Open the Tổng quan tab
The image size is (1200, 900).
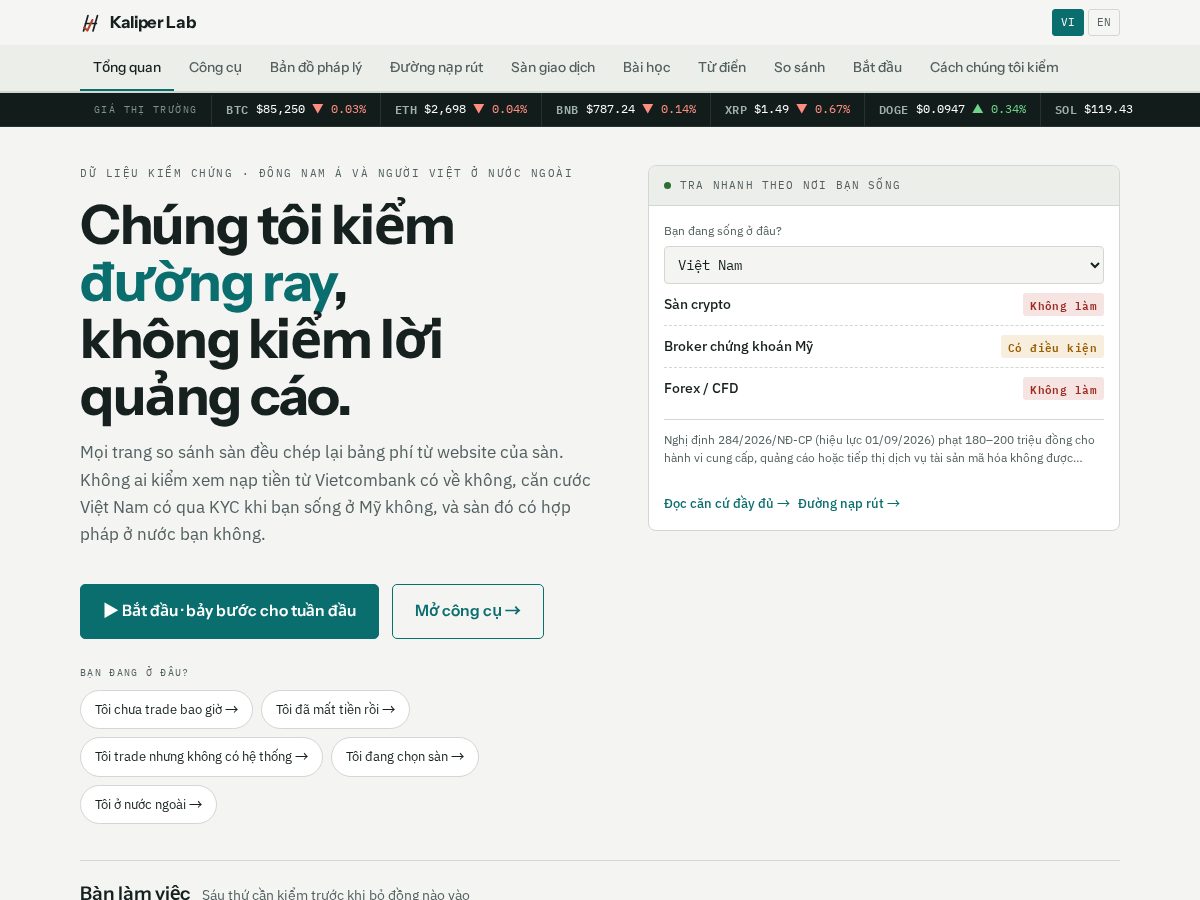point(127,67)
